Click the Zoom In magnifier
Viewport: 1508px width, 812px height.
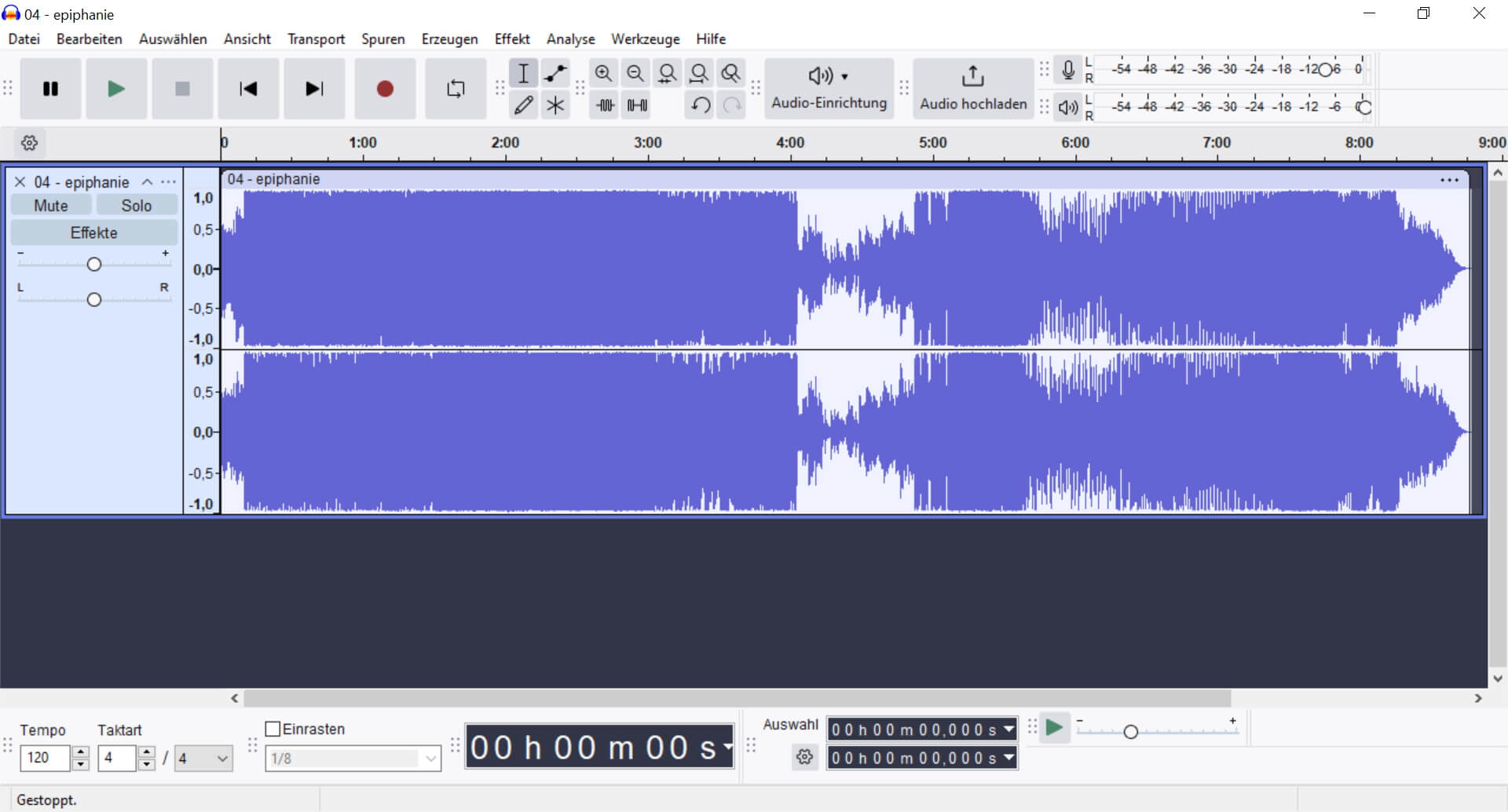pyautogui.click(x=603, y=74)
